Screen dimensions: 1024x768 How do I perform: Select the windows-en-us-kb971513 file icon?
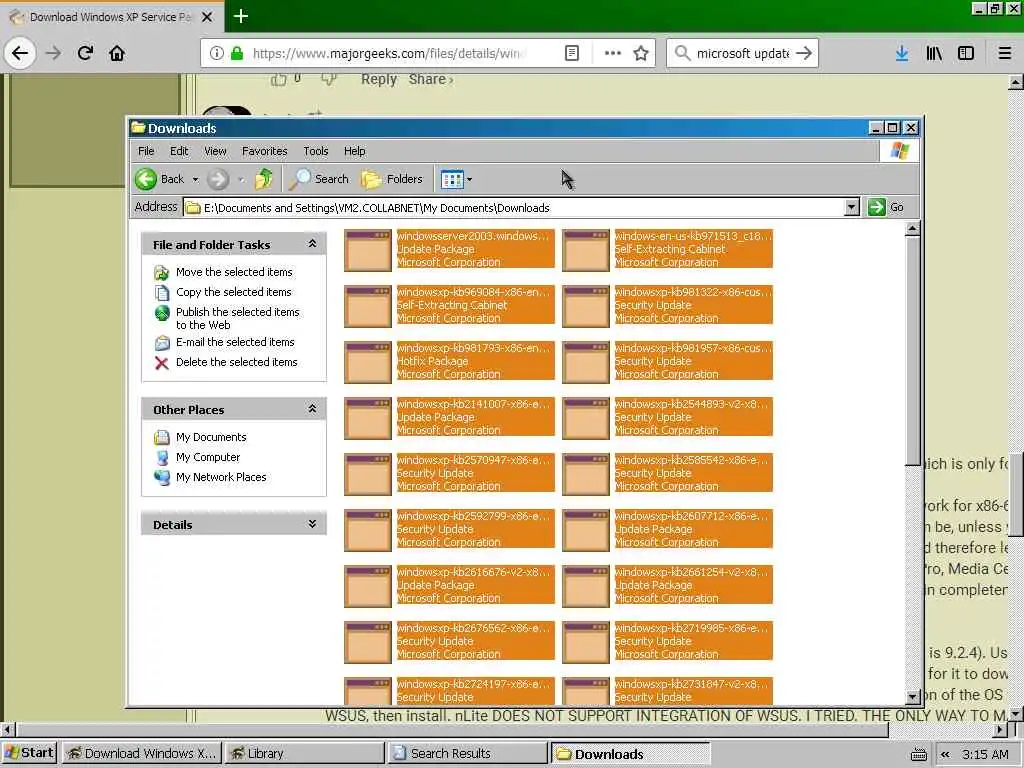point(586,250)
